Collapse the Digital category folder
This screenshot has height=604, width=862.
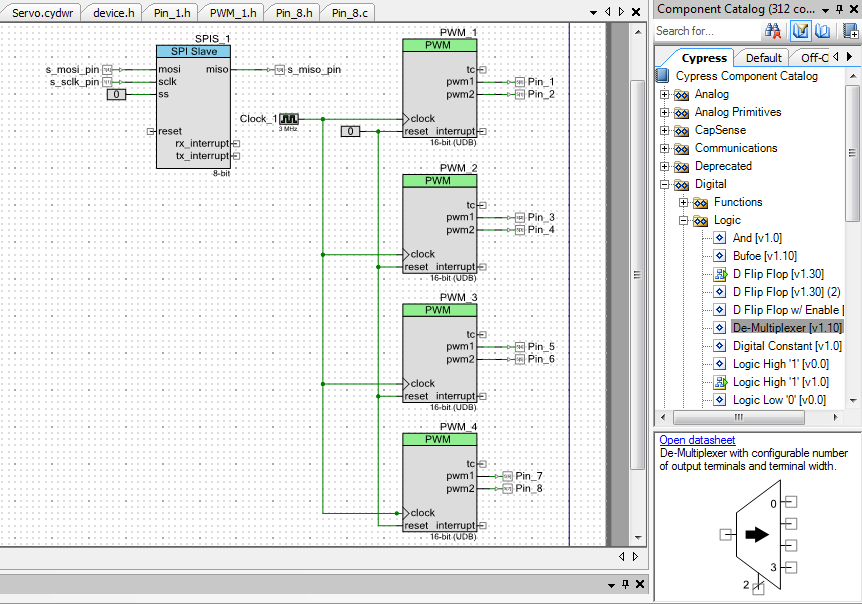(x=664, y=184)
